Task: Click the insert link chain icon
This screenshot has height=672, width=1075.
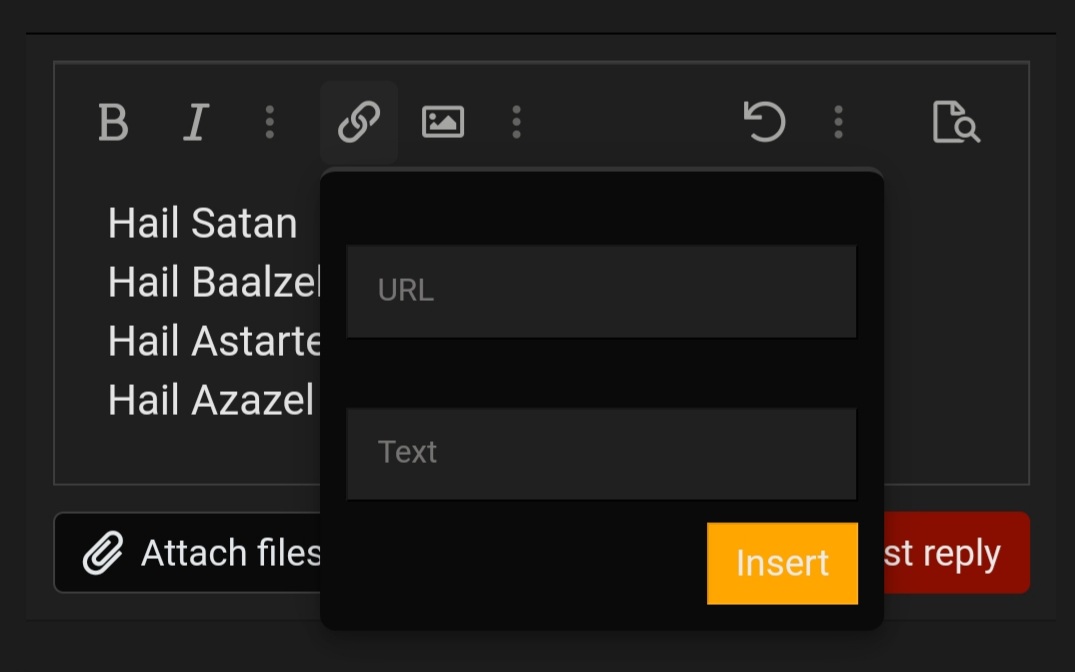Action: click(359, 123)
